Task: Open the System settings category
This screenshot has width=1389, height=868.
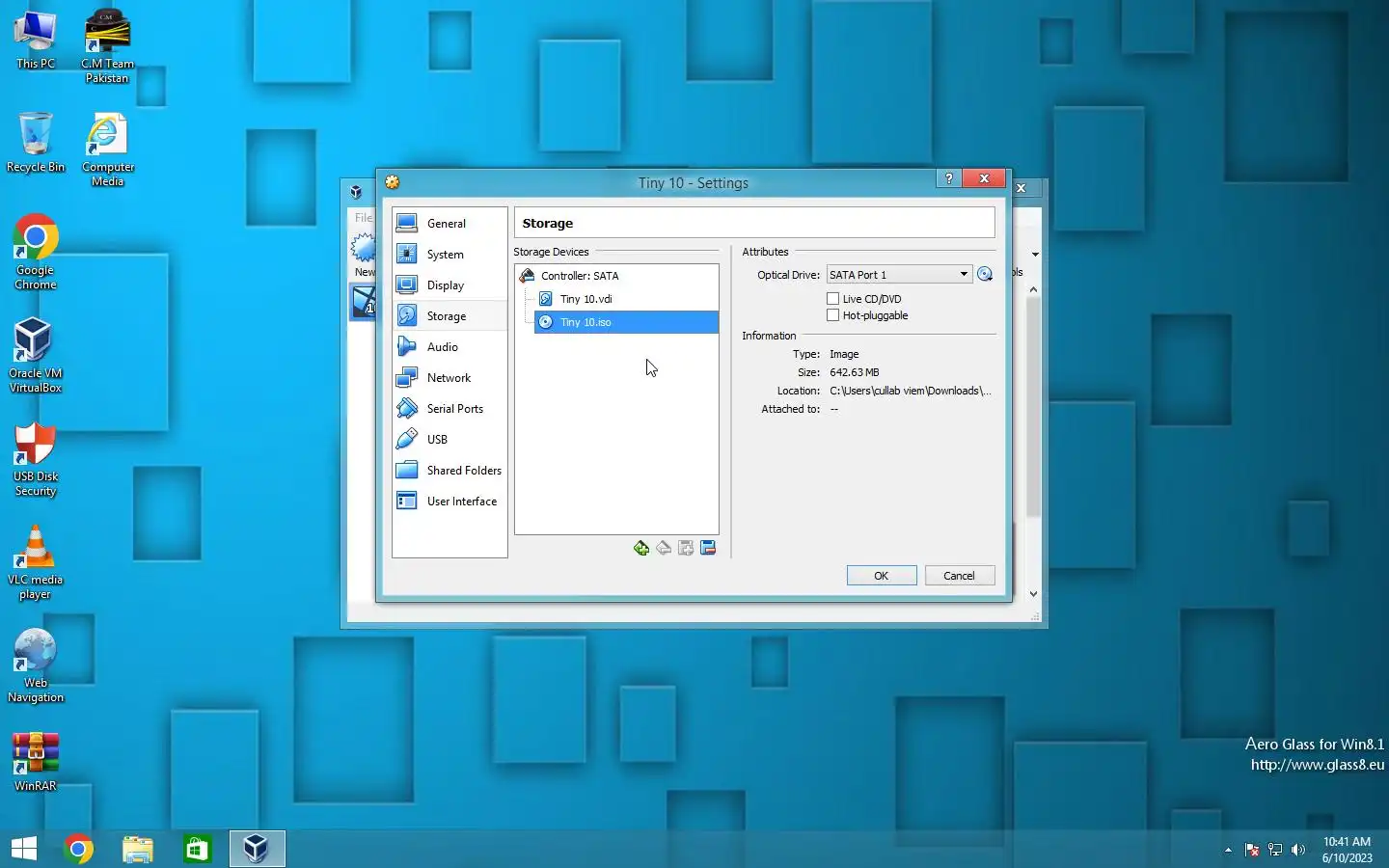Action: pos(449,254)
